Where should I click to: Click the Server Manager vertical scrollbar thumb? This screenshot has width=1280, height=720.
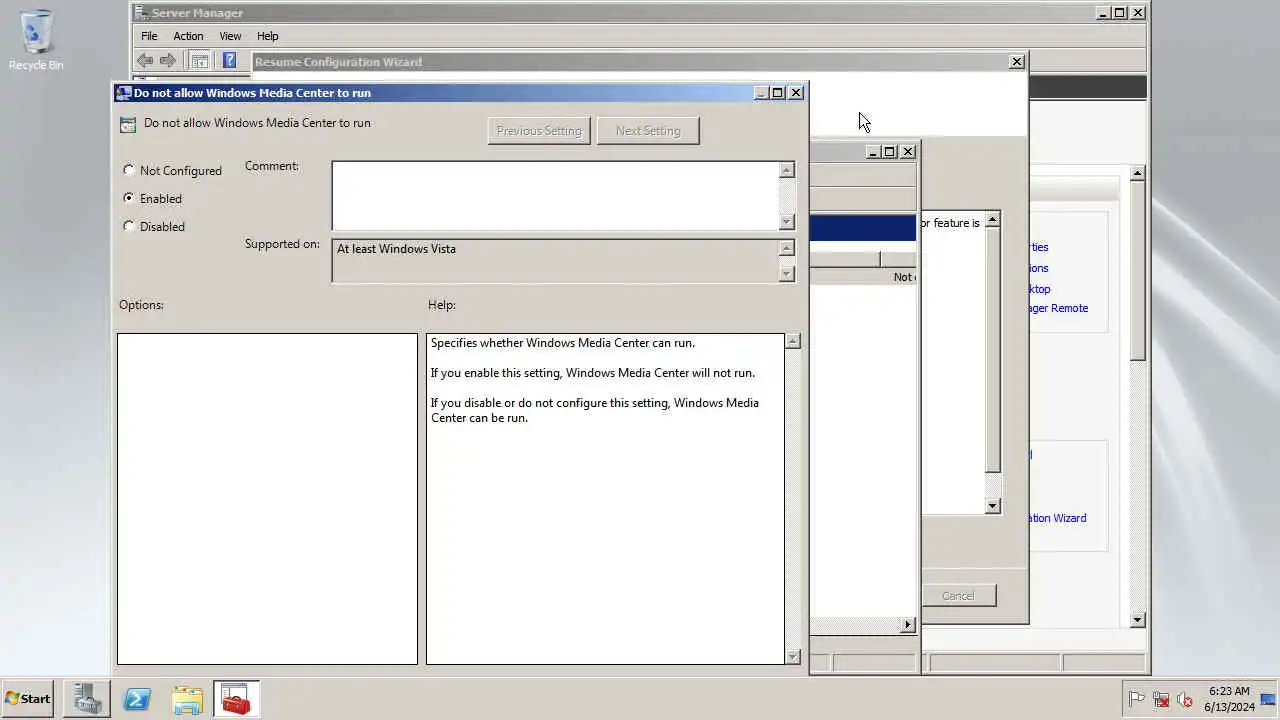tap(1137, 270)
